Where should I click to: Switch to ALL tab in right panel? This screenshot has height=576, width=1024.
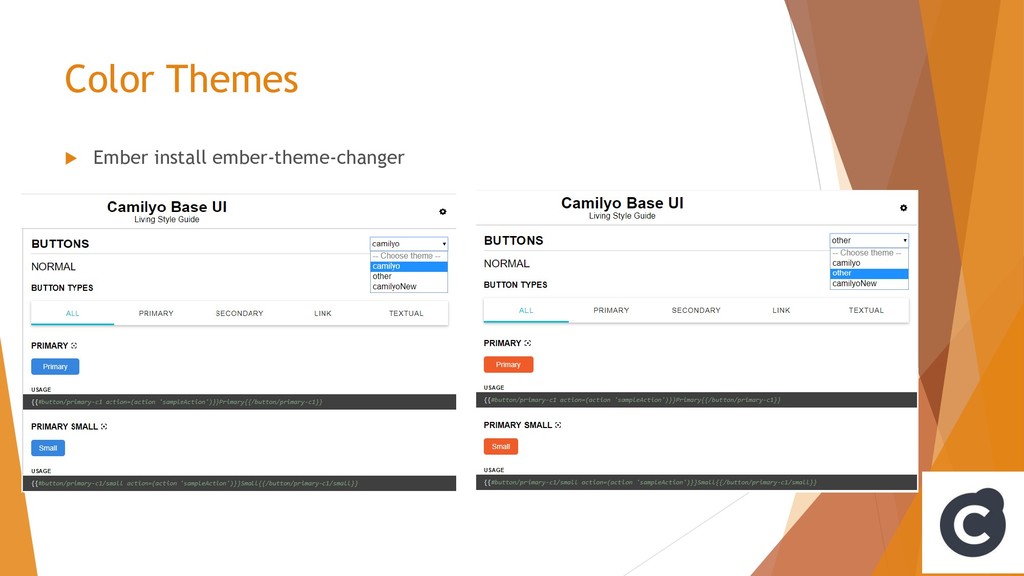click(x=526, y=310)
